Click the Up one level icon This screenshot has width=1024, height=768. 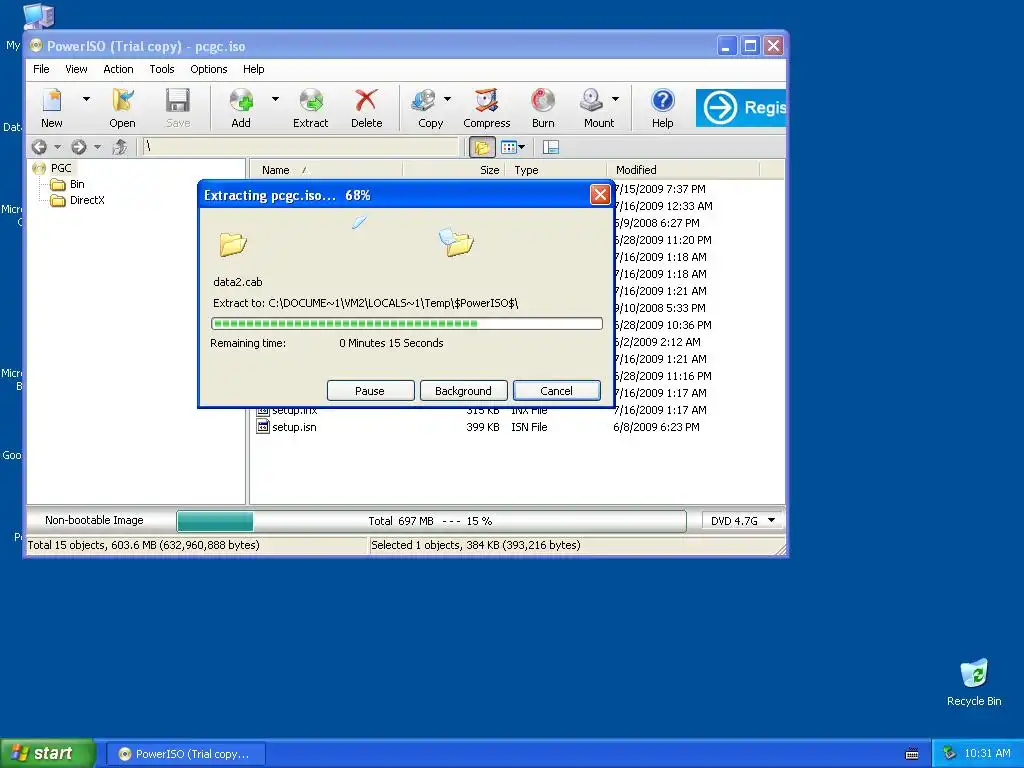pos(120,147)
